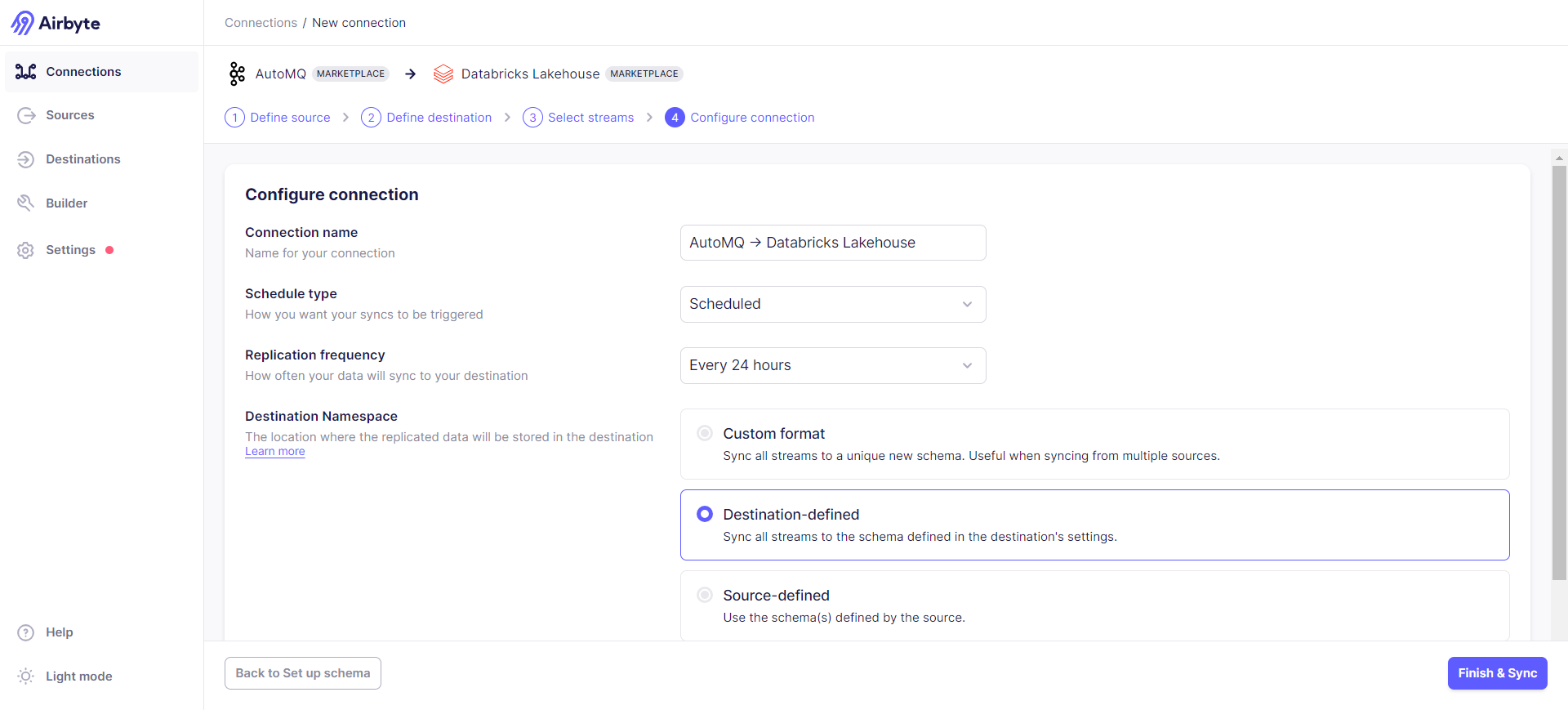Click Back to Set up schema
Viewport: 1568px width, 710px height.
[x=302, y=673]
